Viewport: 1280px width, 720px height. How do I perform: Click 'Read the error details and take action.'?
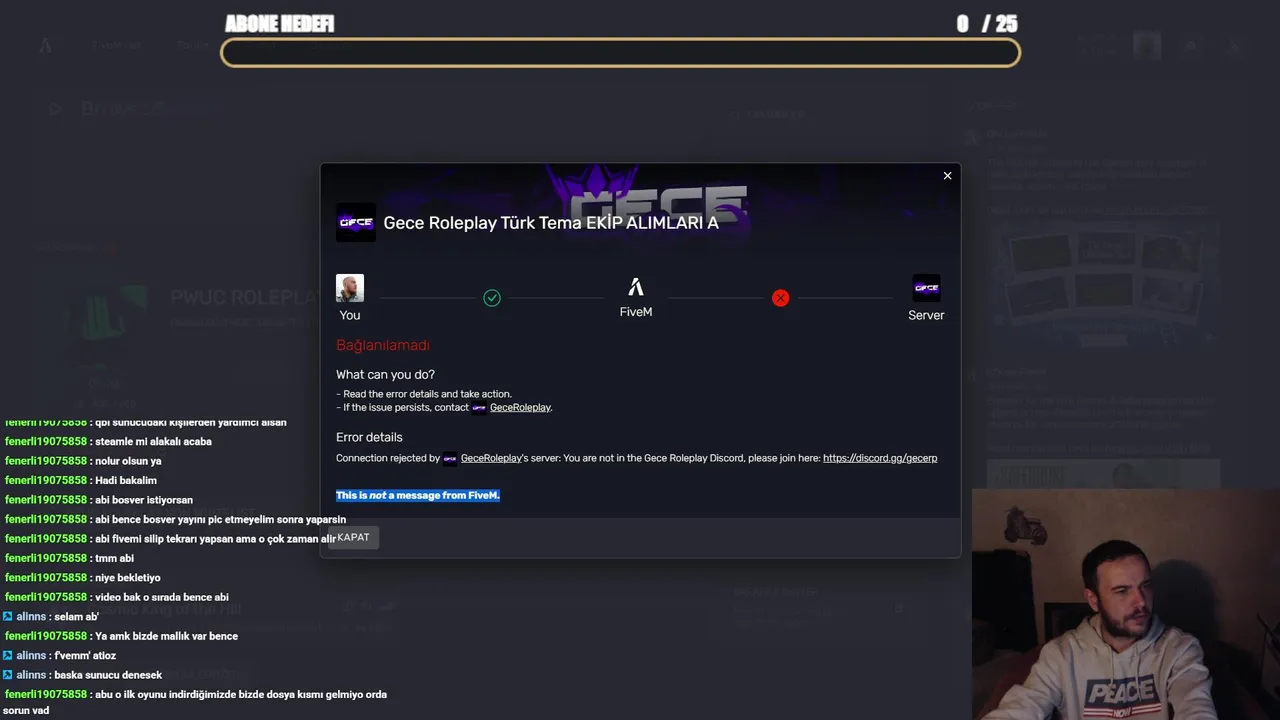[427, 394]
